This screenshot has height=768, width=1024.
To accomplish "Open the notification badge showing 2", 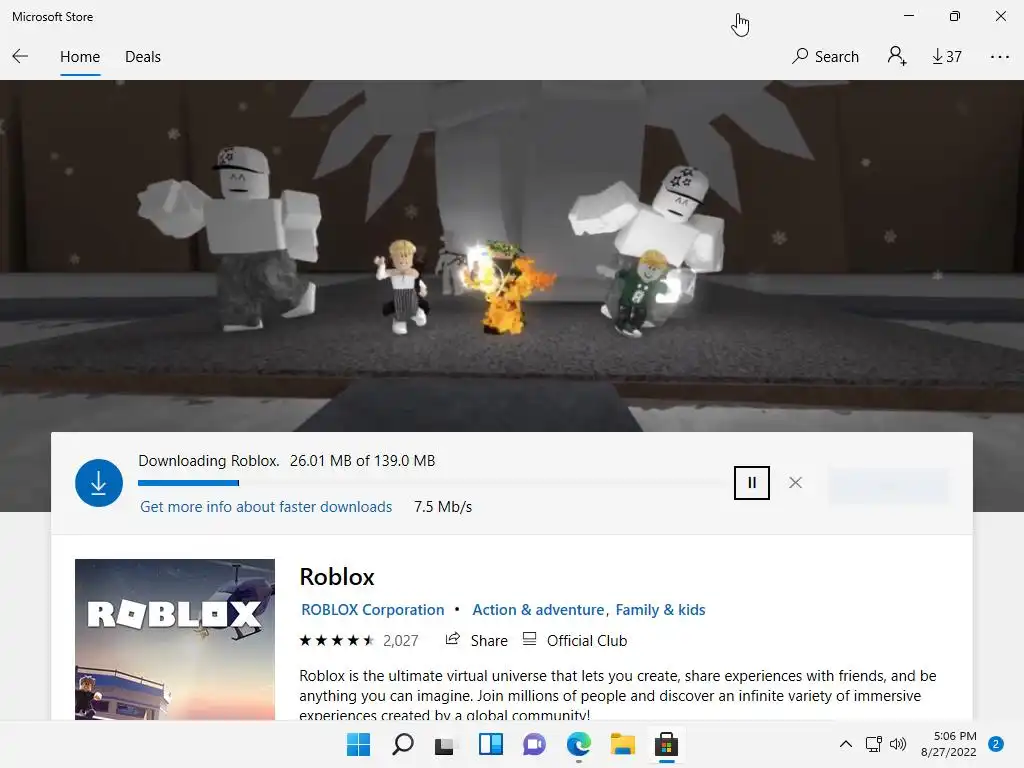I will pos(996,744).
